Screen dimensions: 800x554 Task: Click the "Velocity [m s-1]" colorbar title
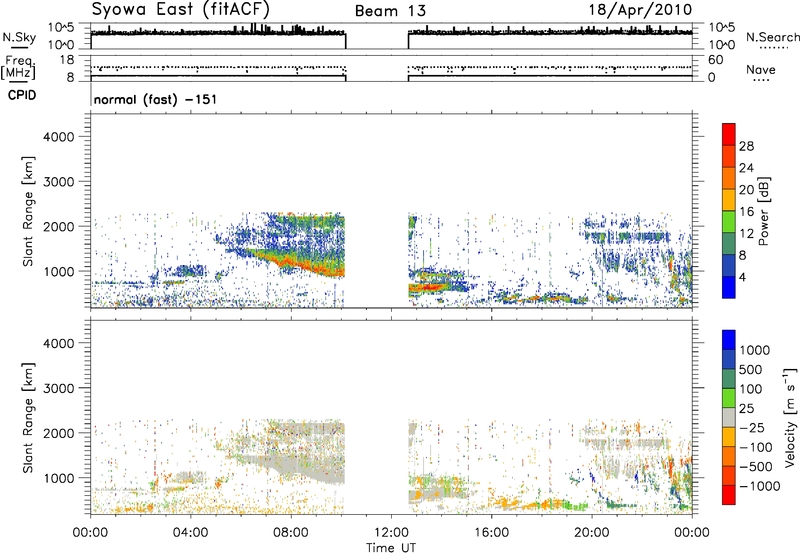[790, 417]
